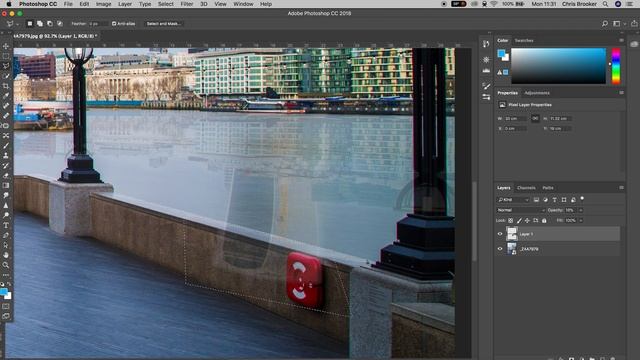Viewport: 640px width, 360px height.
Task: Select the Eyedropper tool
Action: [x=6, y=96]
